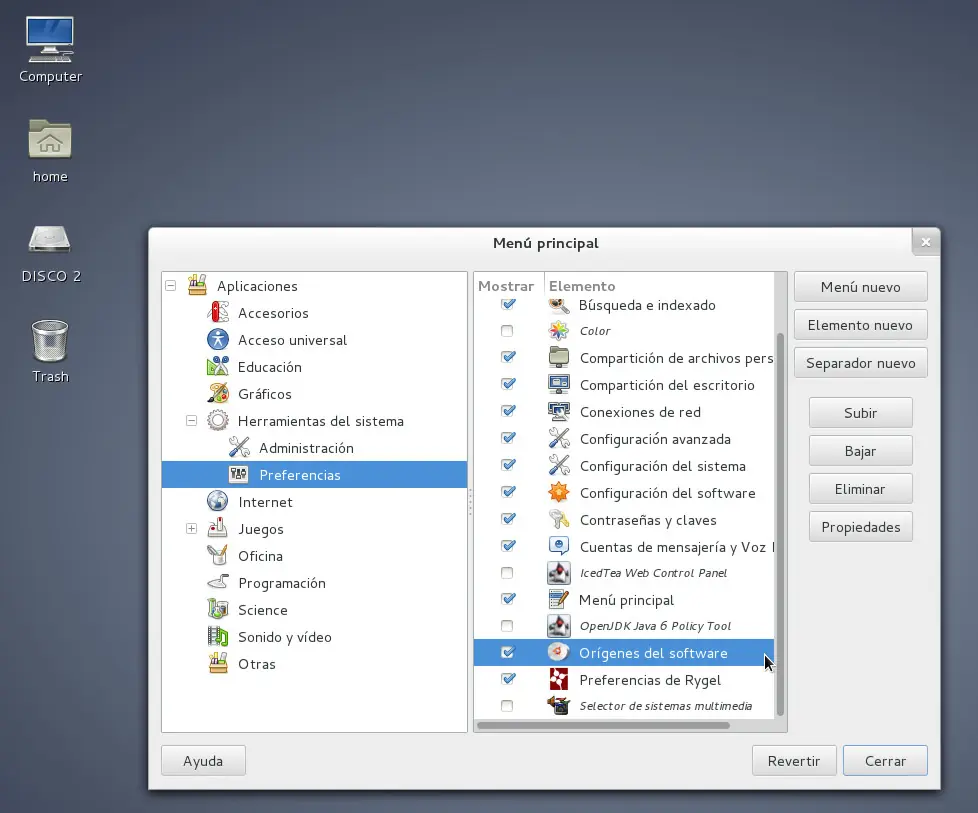Click the Compartición del escritorio icon

pyautogui.click(x=558, y=384)
